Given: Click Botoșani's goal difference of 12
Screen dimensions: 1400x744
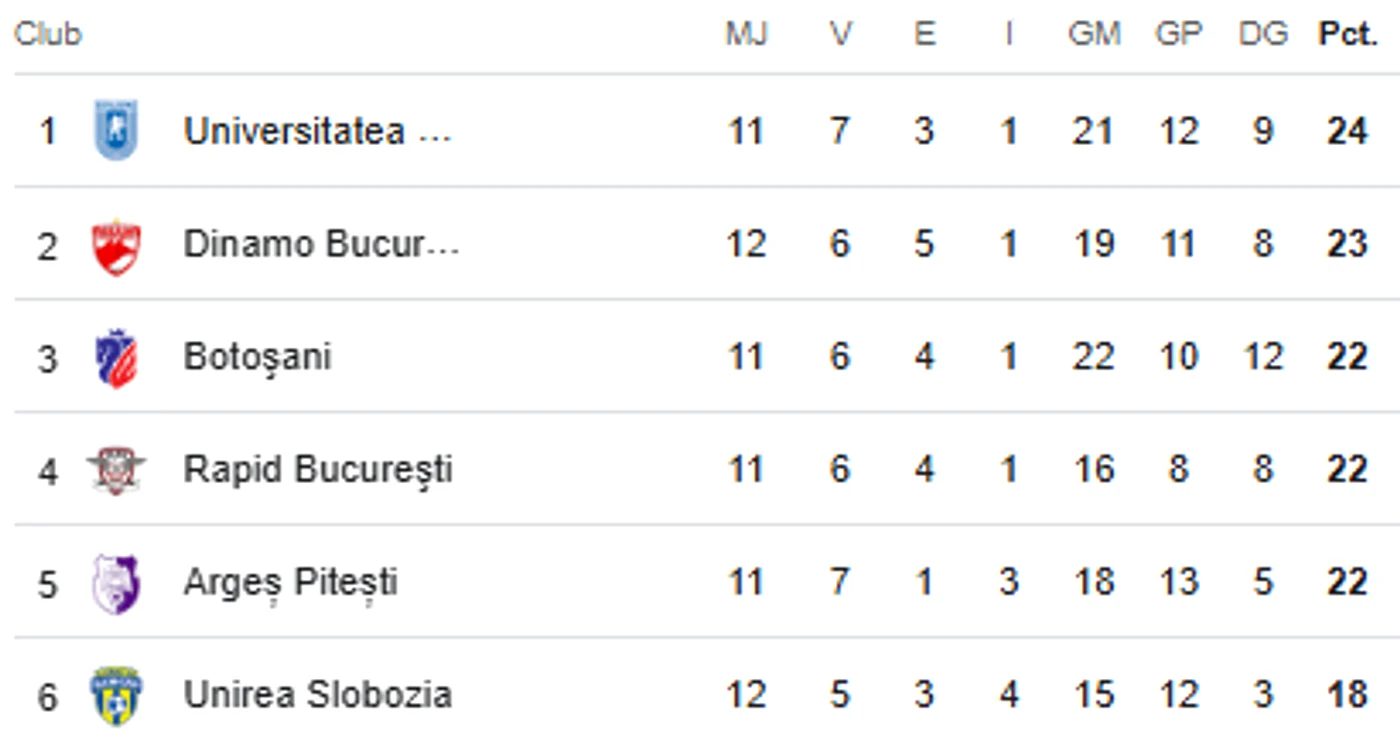Looking at the screenshot, I should tap(1263, 357).
